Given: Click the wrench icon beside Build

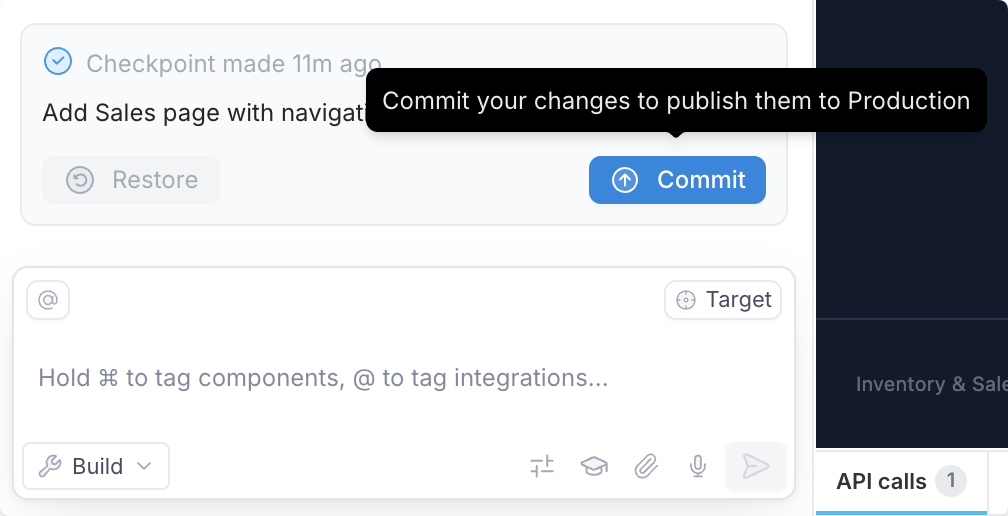Looking at the screenshot, I should click(x=50, y=466).
